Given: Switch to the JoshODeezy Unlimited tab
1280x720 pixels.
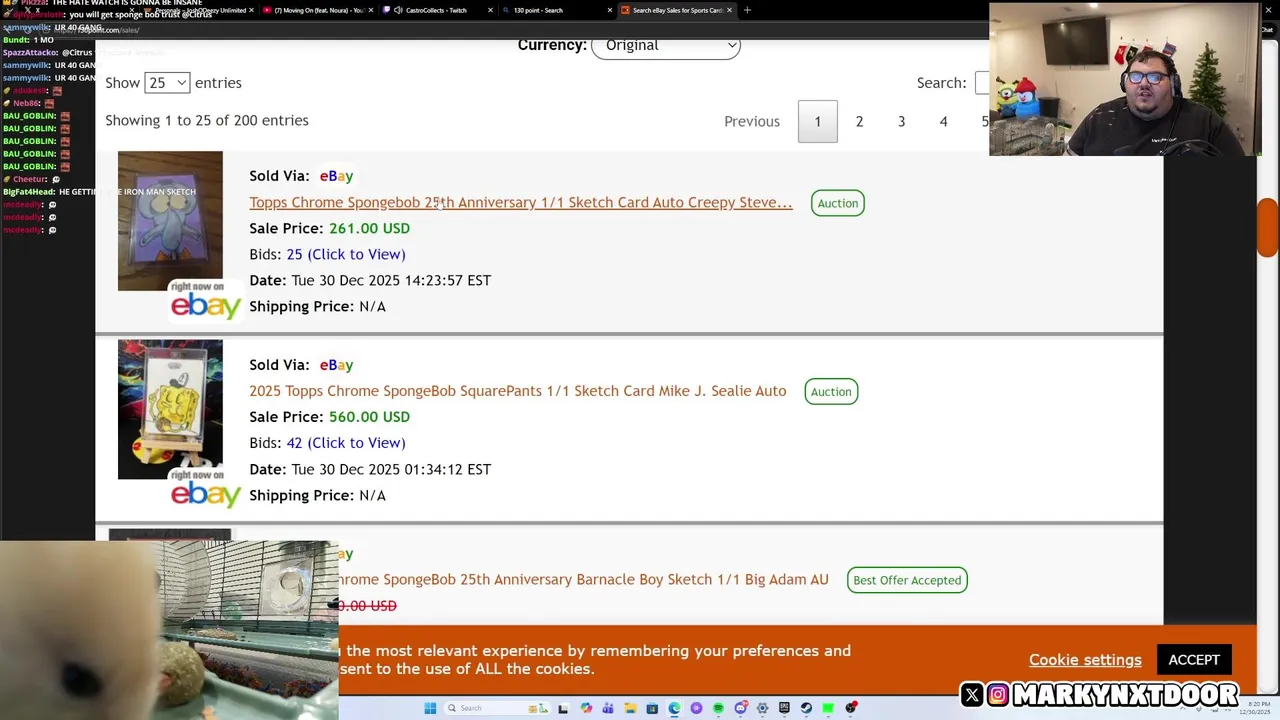Looking at the screenshot, I should tap(200, 10).
